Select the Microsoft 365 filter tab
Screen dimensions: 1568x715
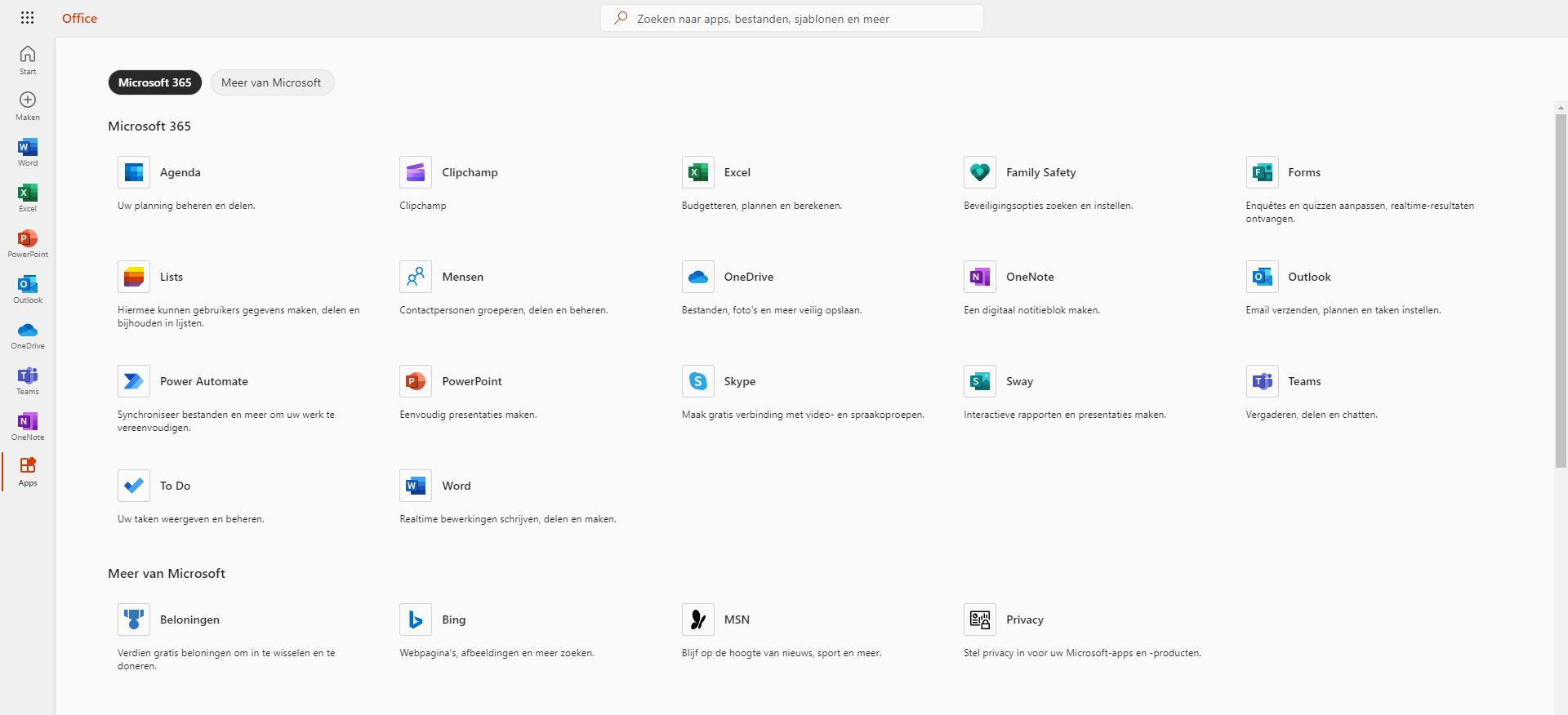[155, 82]
